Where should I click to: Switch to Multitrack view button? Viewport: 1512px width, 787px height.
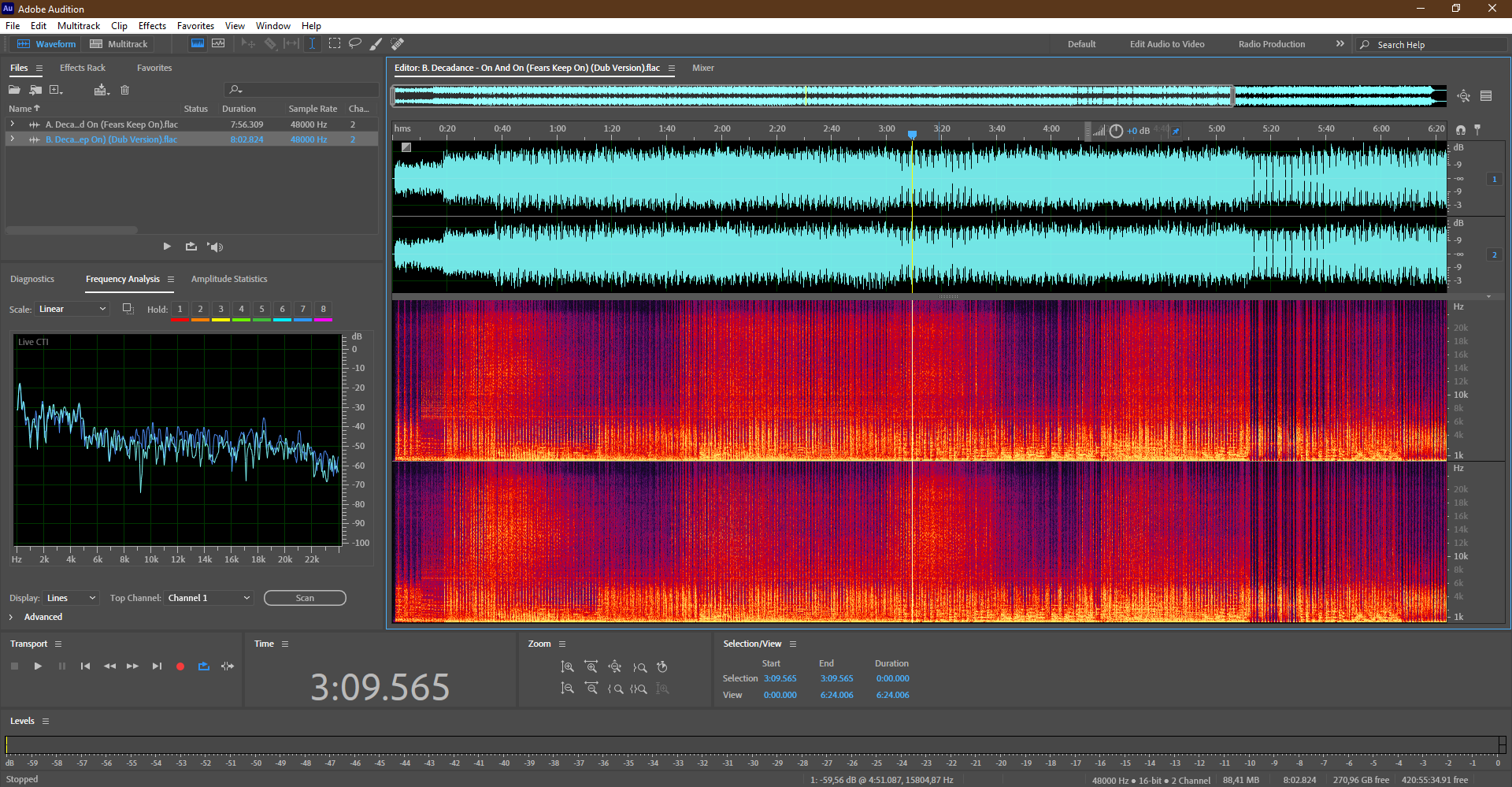coord(119,44)
